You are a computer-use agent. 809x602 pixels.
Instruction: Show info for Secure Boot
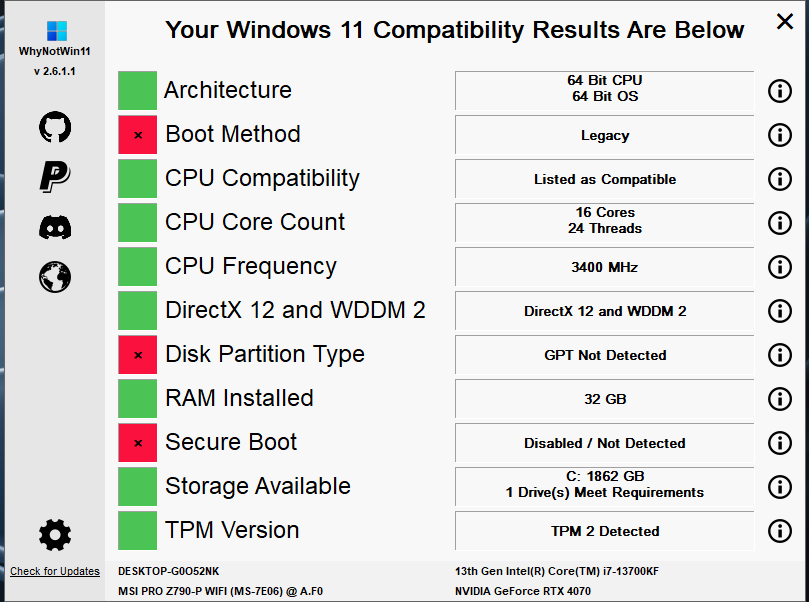pos(780,443)
